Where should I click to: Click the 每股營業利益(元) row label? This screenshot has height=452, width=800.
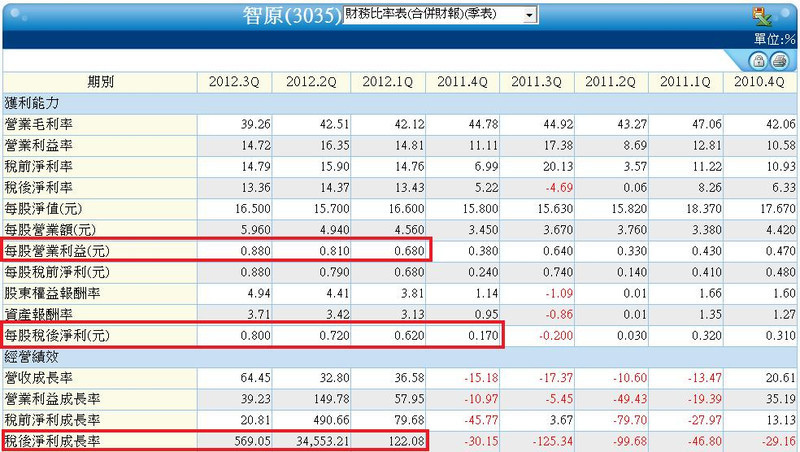point(57,251)
